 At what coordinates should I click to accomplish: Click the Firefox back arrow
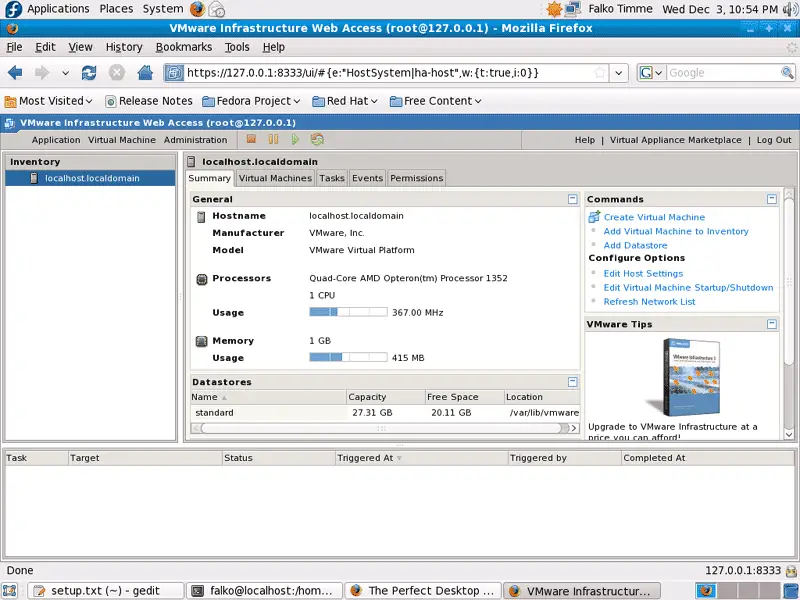15,73
